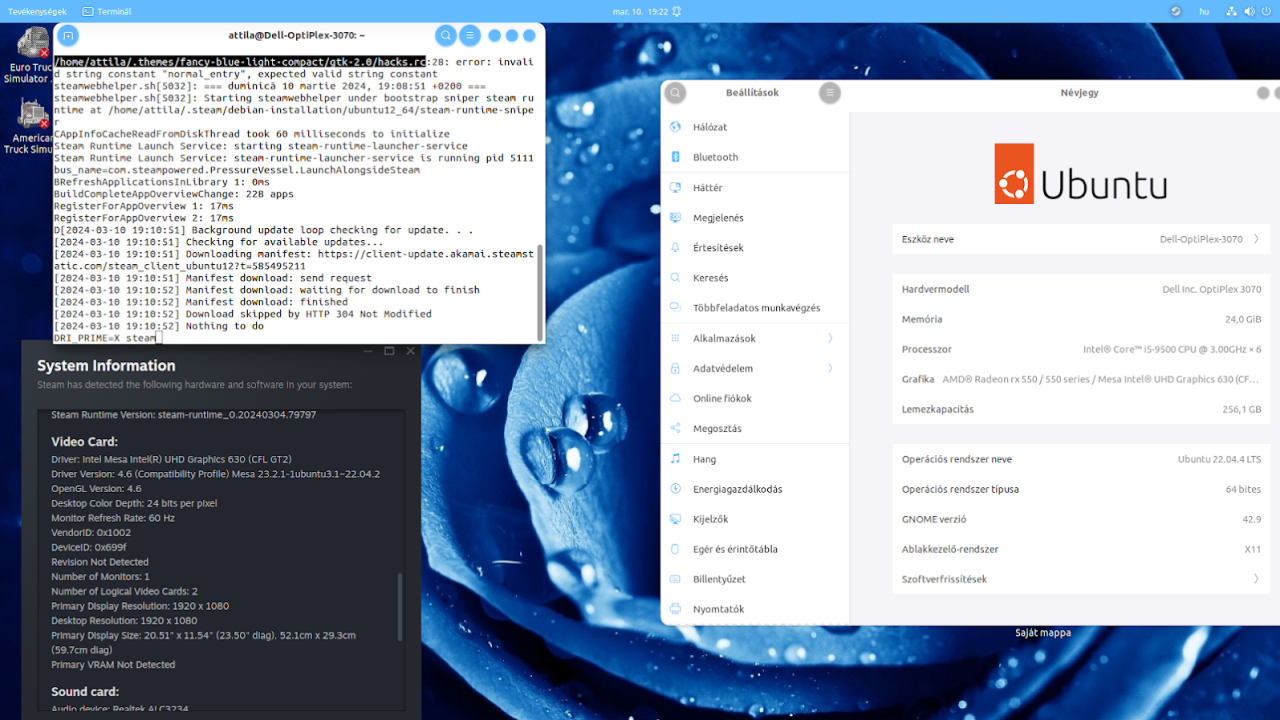1280x720 pixels.
Task: Click the network icon in top bar
Action: coord(1232,11)
